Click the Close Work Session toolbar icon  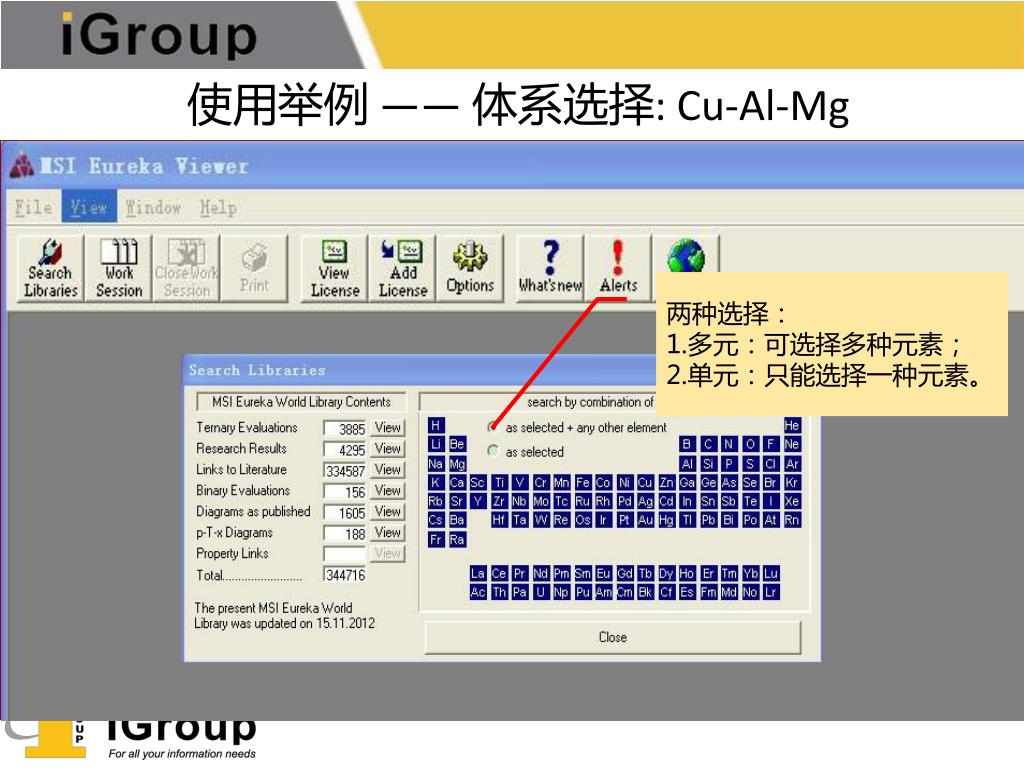187,268
